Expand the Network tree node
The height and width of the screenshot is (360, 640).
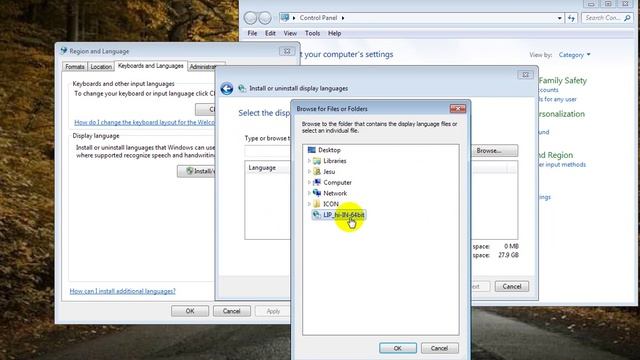coord(309,193)
